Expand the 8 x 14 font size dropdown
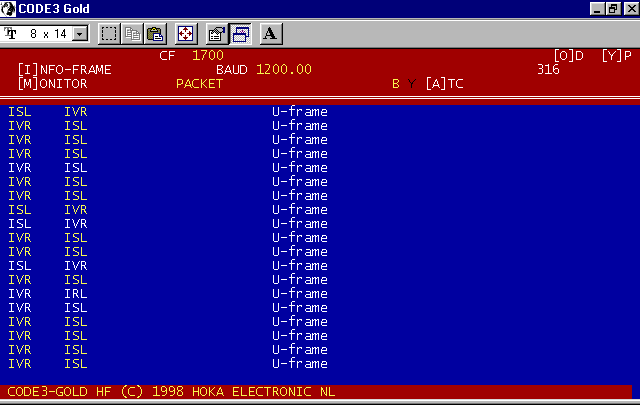The height and width of the screenshot is (405, 640). point(81,34)
